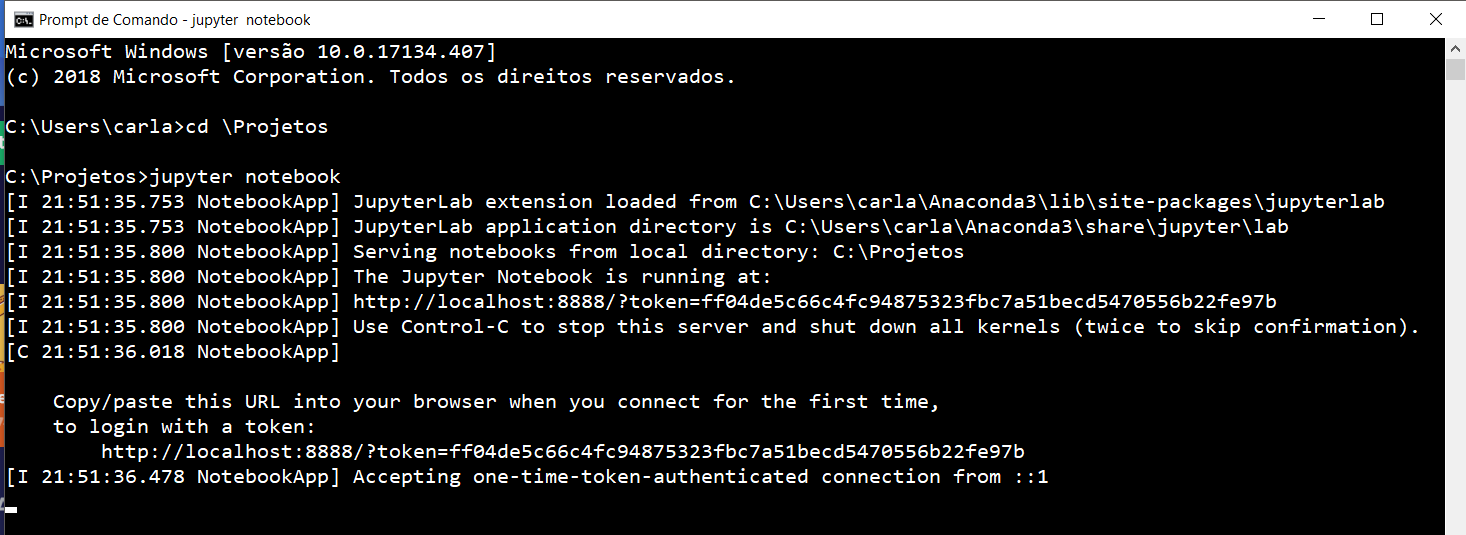Click the 'cd \Projetos' command line
Screen dimensions: 1466x535
pyautogui.click(x=167, y=127)
